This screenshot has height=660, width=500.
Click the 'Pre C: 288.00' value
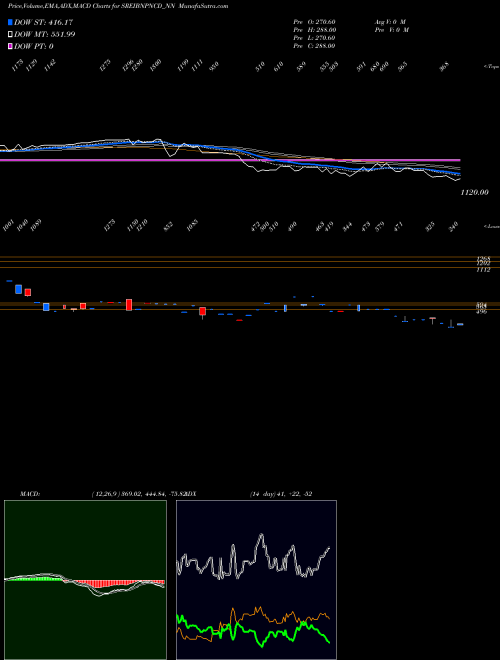point(314,45)
